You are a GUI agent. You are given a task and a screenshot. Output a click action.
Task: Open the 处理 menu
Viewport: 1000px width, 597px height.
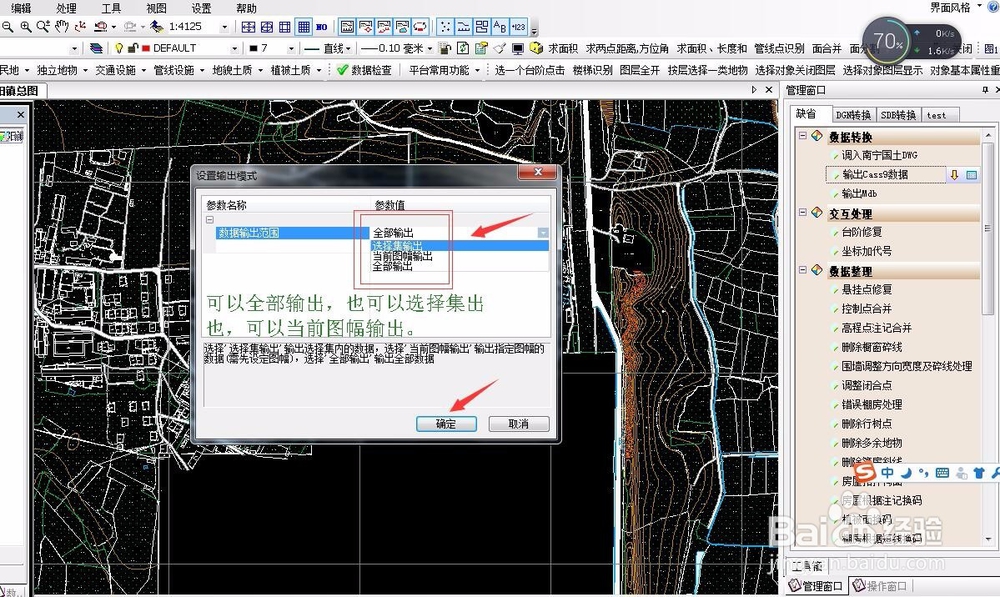point(66,8)
